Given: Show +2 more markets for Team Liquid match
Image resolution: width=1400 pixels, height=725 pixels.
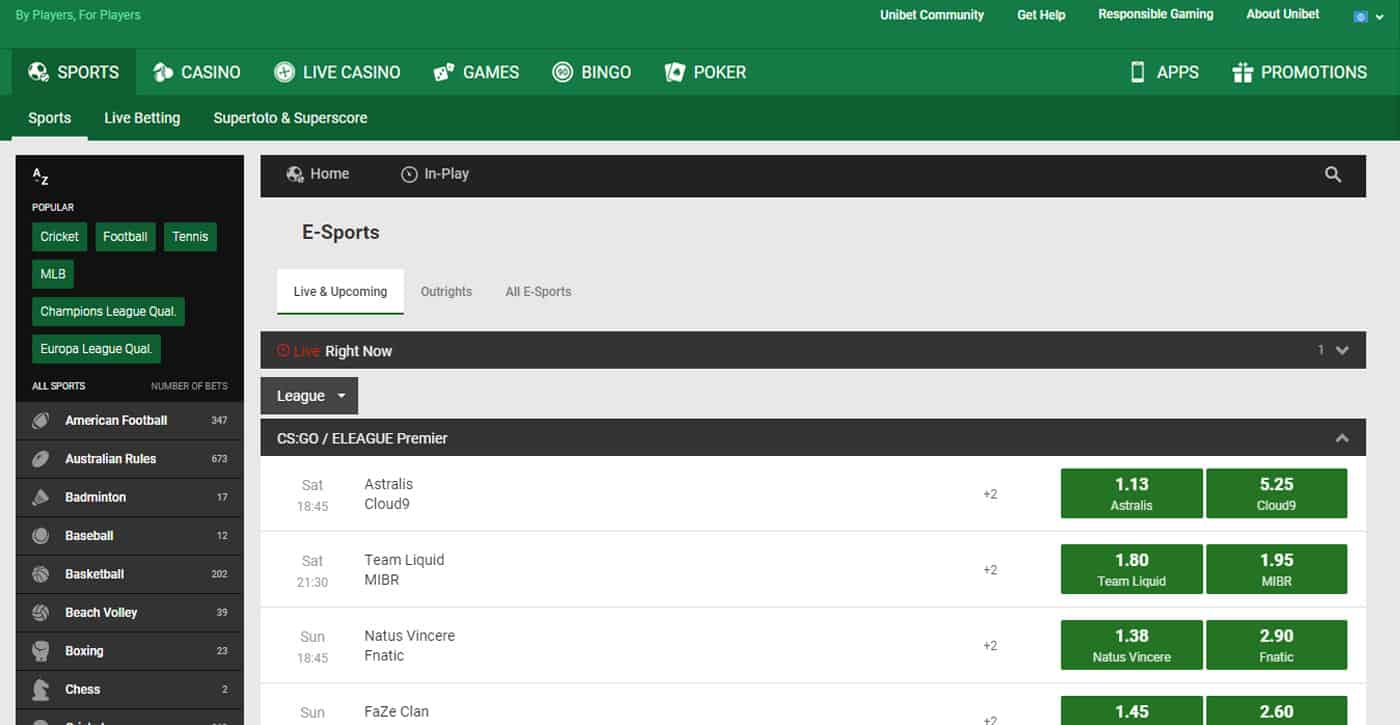Looking at the screenshot, I should pos(990,570).
